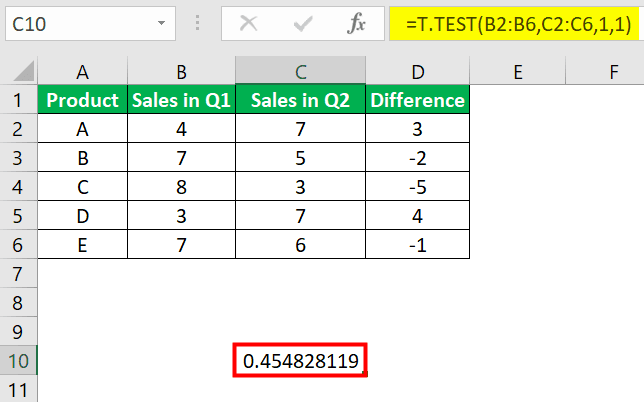This screenshot has height=402, width=644.
Task: Click the 'Difference' header cell
Action: [416, 100]
